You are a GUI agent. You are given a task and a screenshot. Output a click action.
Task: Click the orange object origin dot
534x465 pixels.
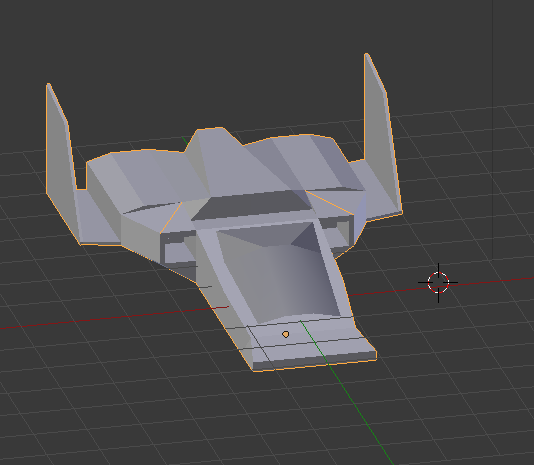point(286,335)
